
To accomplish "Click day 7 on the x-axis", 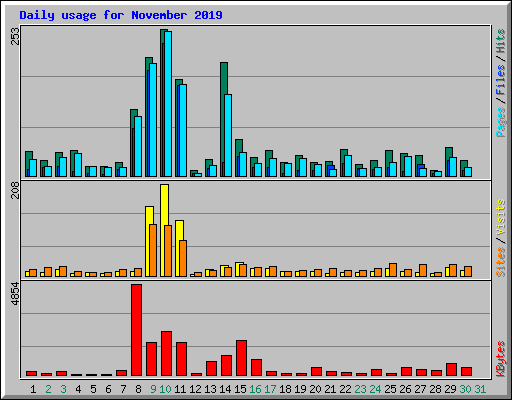I will pos(123,389).
